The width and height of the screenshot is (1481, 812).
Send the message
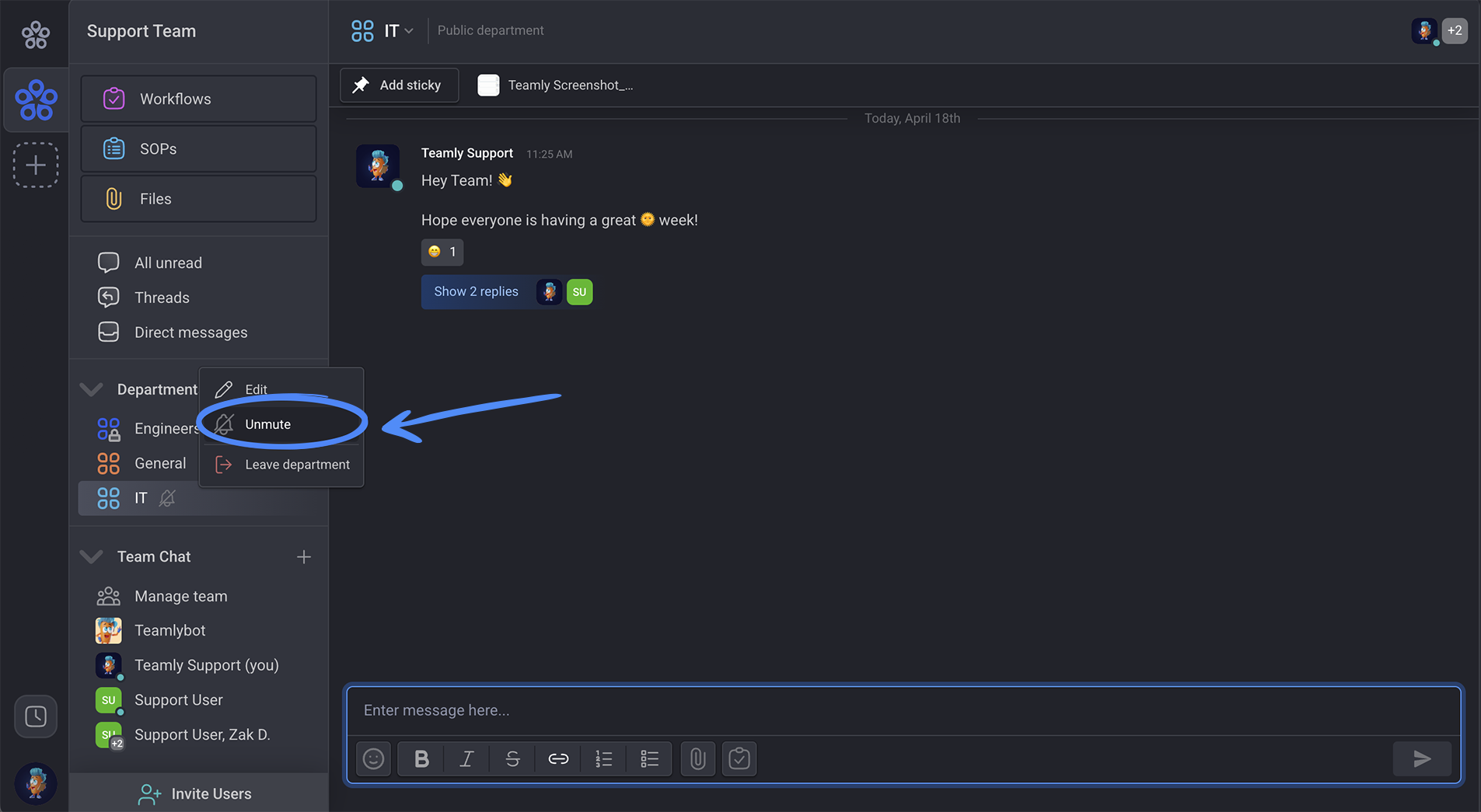[1422, 758]
